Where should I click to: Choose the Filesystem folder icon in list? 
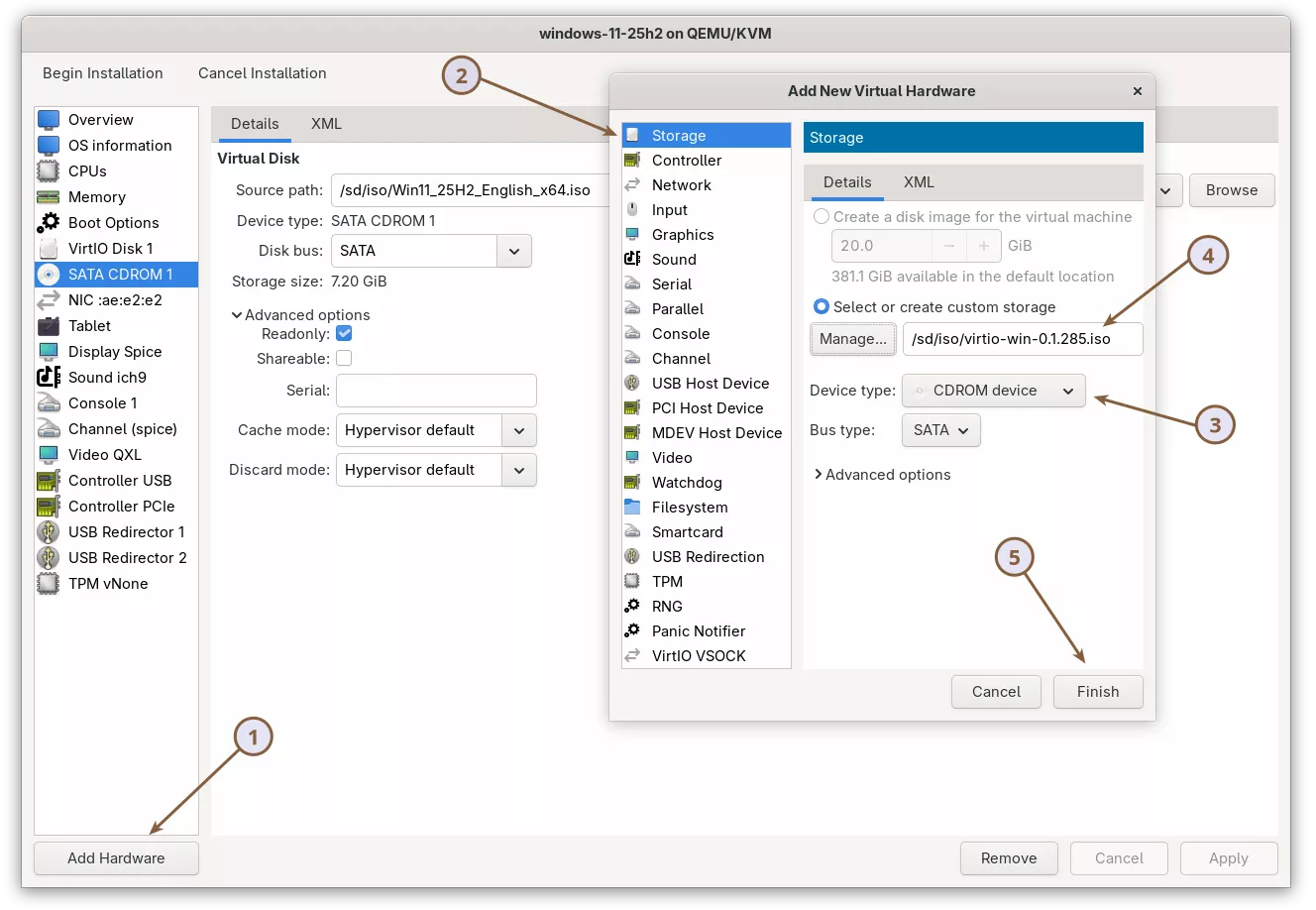coord(632,508)
